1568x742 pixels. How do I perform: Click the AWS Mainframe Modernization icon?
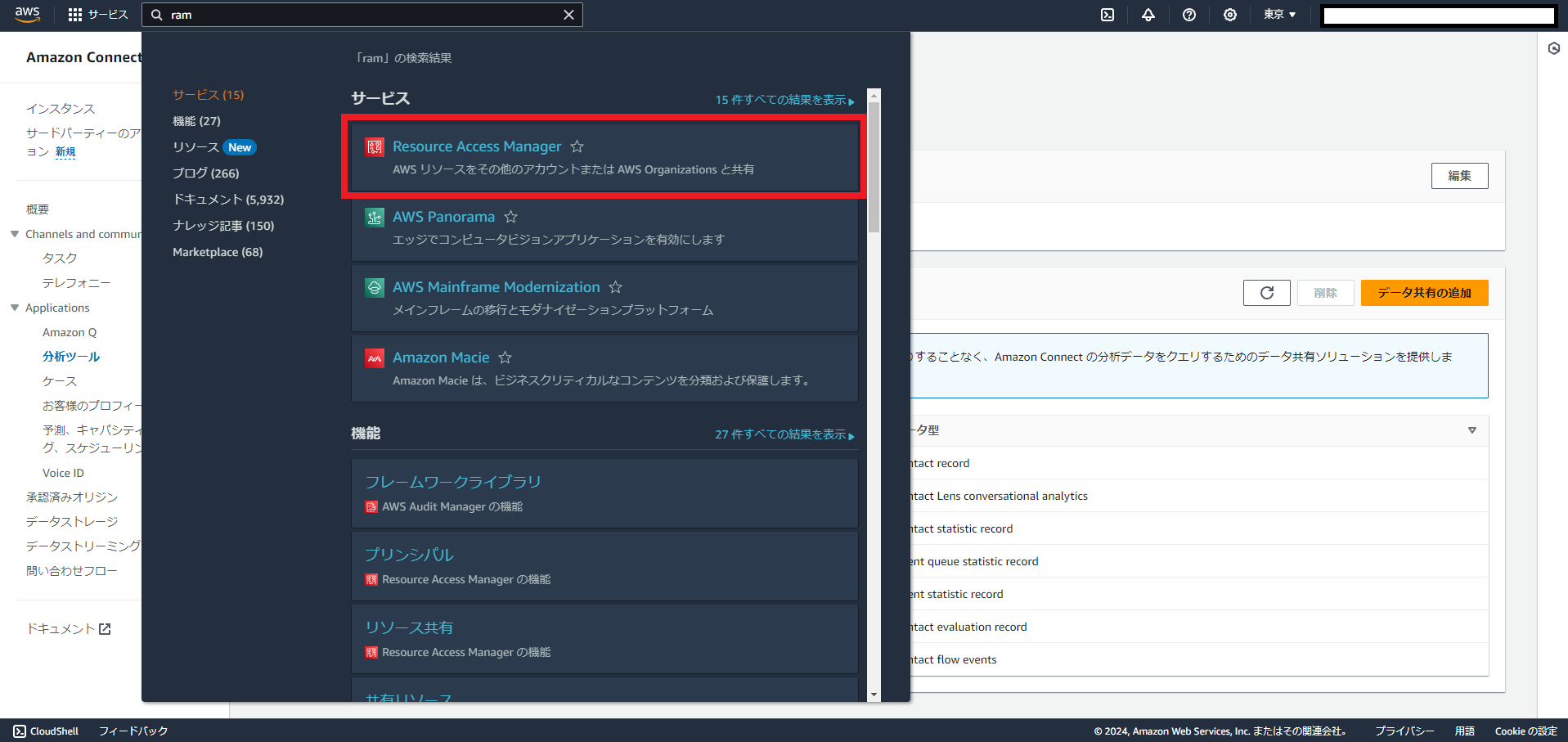point(375,287)
